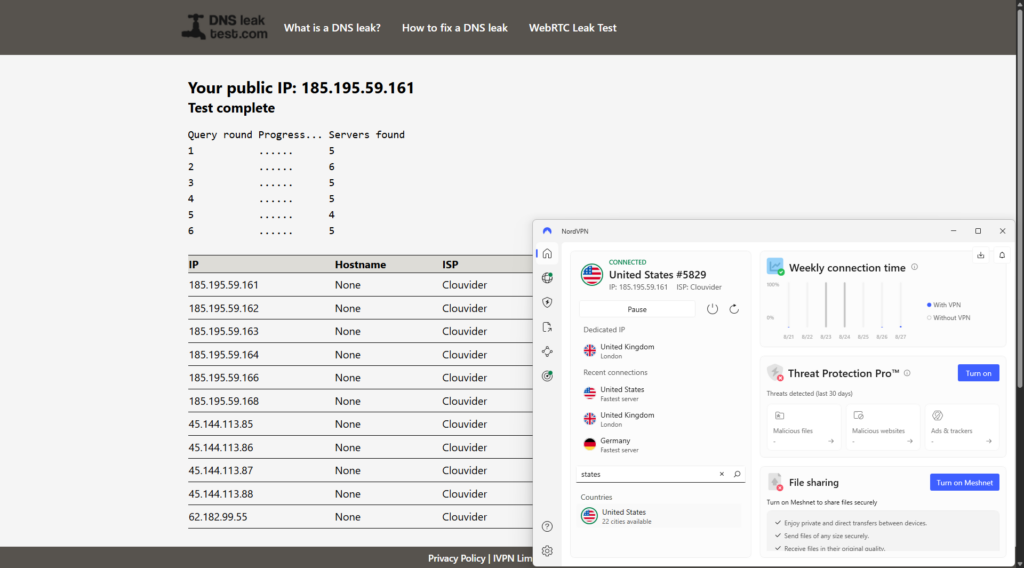
Task: Click IP cell 45.144.113.88
Action: [220, 494]
